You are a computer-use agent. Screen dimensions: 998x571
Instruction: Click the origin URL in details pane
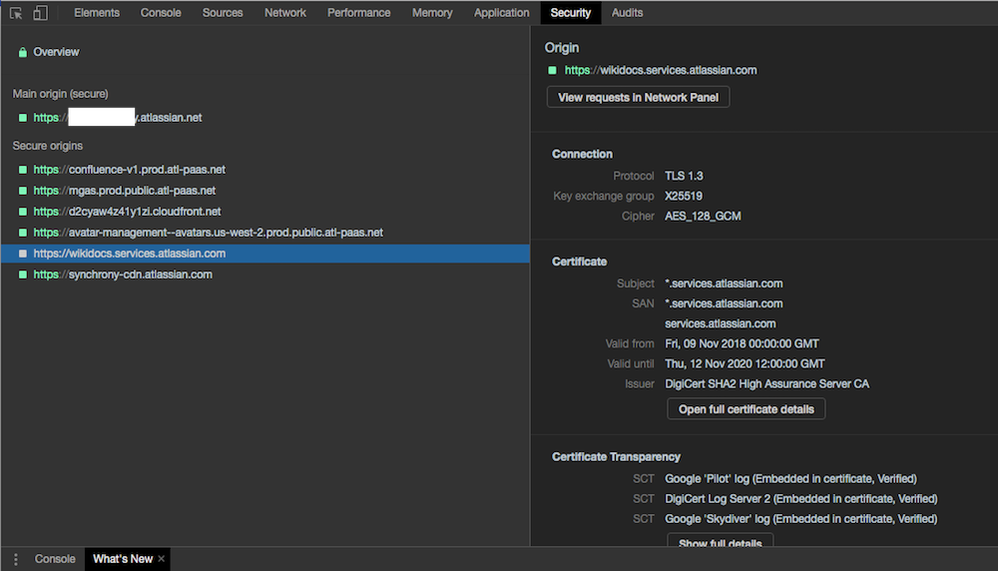click(661, 71)
